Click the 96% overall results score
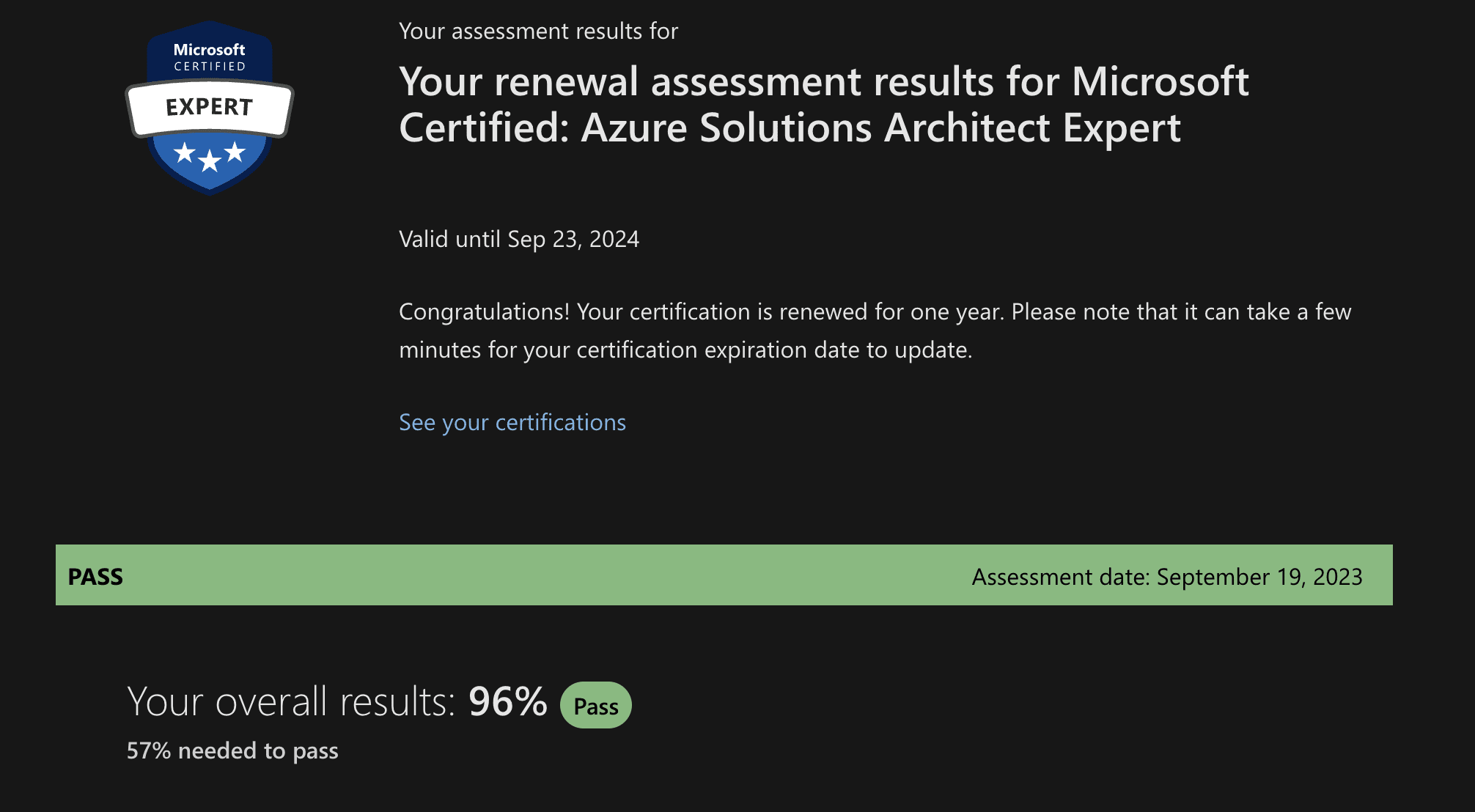The width and height of the screenshot is (1475, 812). click(x=508, y=702)
